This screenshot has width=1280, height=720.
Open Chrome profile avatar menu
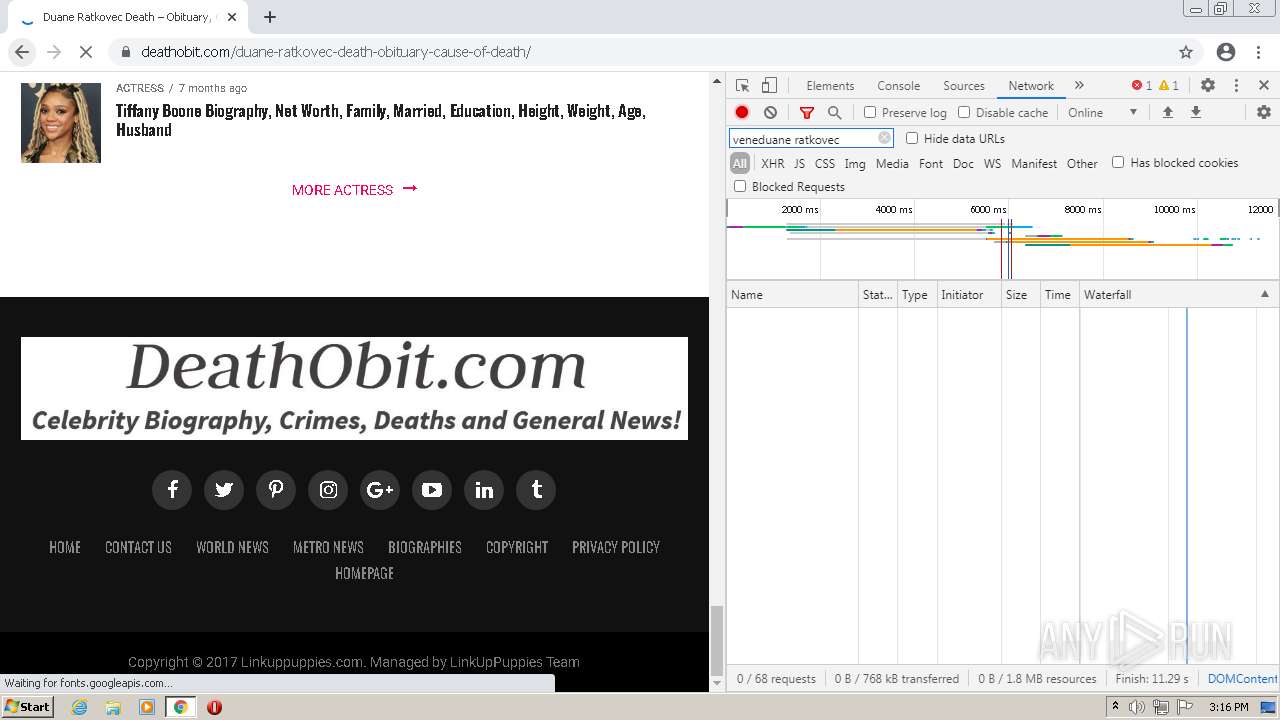[1226, 52]
